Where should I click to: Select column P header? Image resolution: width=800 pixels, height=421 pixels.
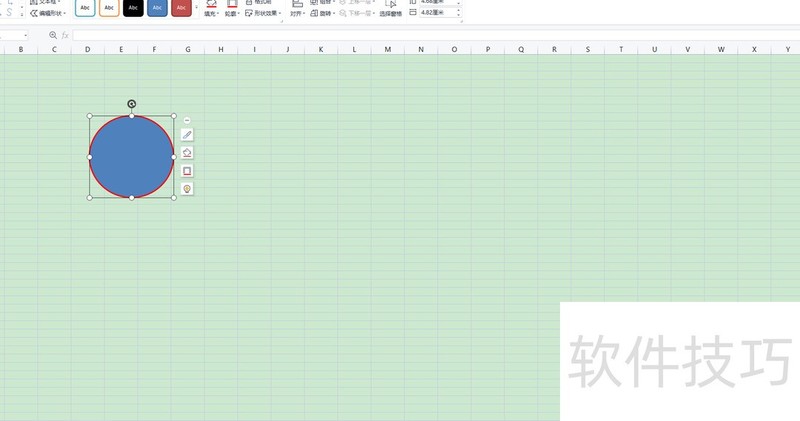488,49
